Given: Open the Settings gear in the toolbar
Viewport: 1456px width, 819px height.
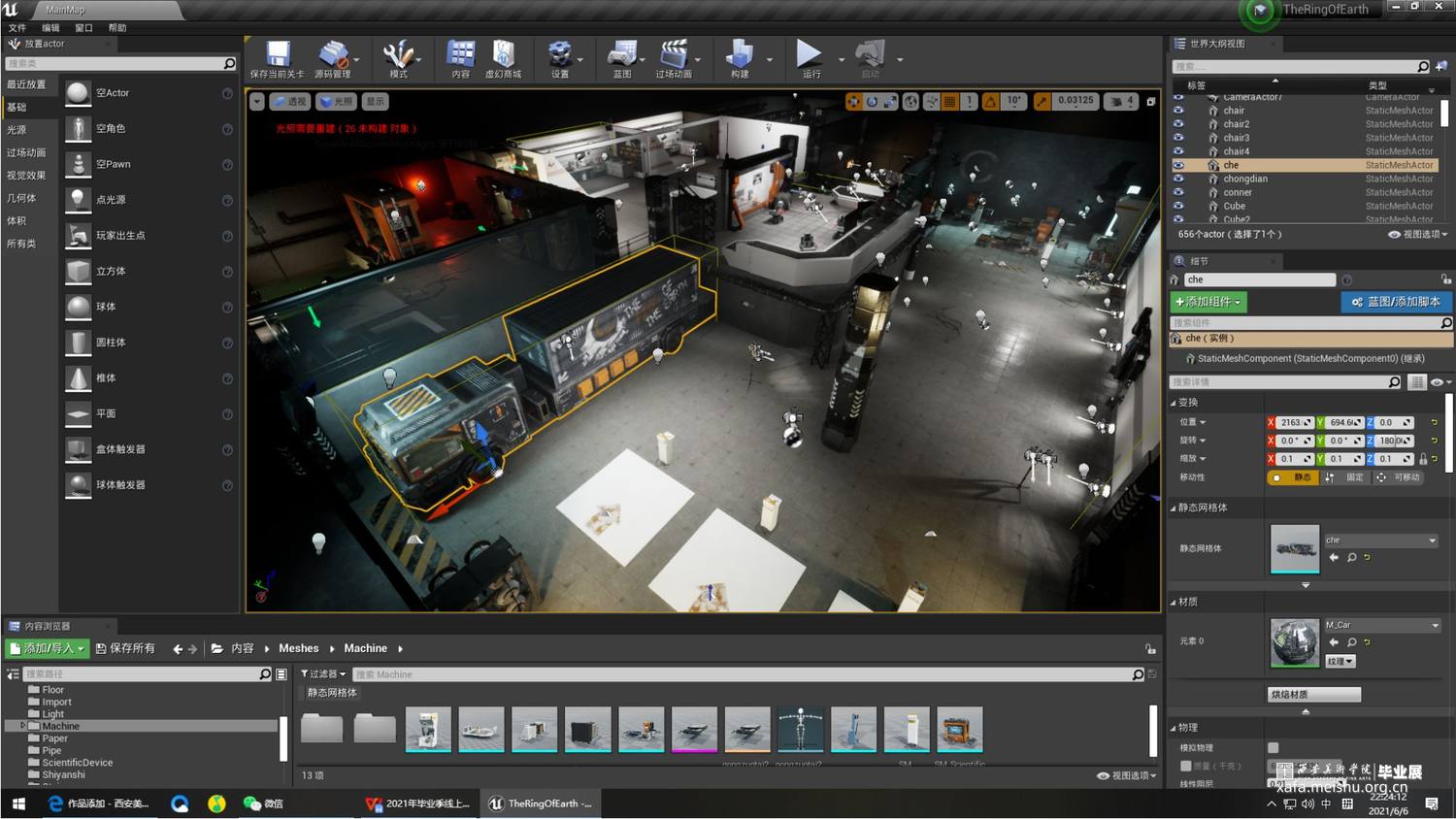Looking at the screenshot, I should click(559, 56).
